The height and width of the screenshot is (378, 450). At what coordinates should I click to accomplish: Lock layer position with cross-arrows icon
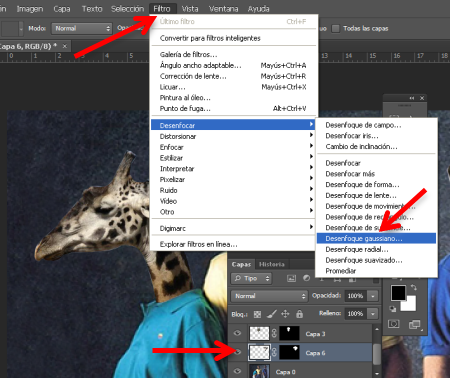pos(285,314)
